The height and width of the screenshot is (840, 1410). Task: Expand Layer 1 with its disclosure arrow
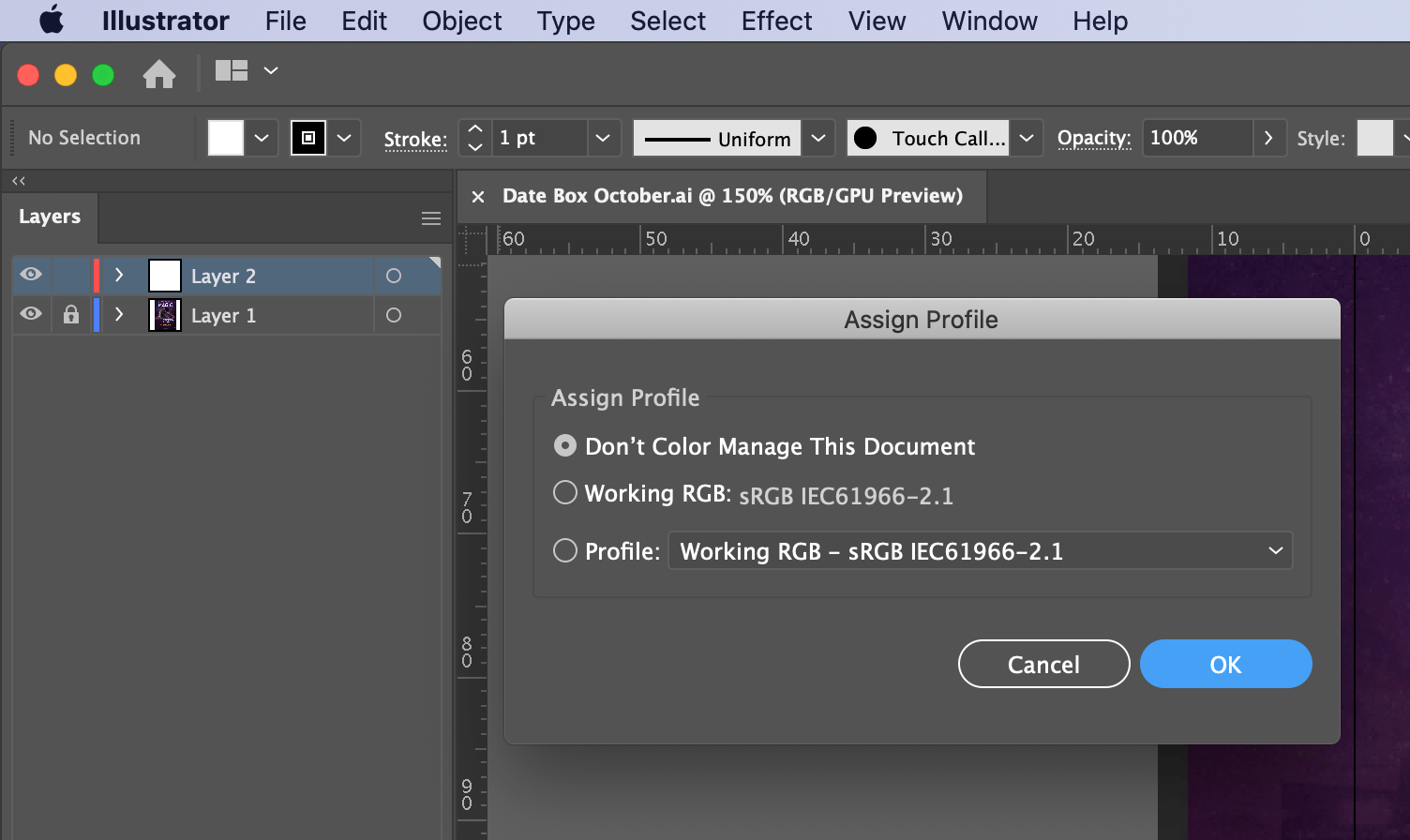pos(119,315)
